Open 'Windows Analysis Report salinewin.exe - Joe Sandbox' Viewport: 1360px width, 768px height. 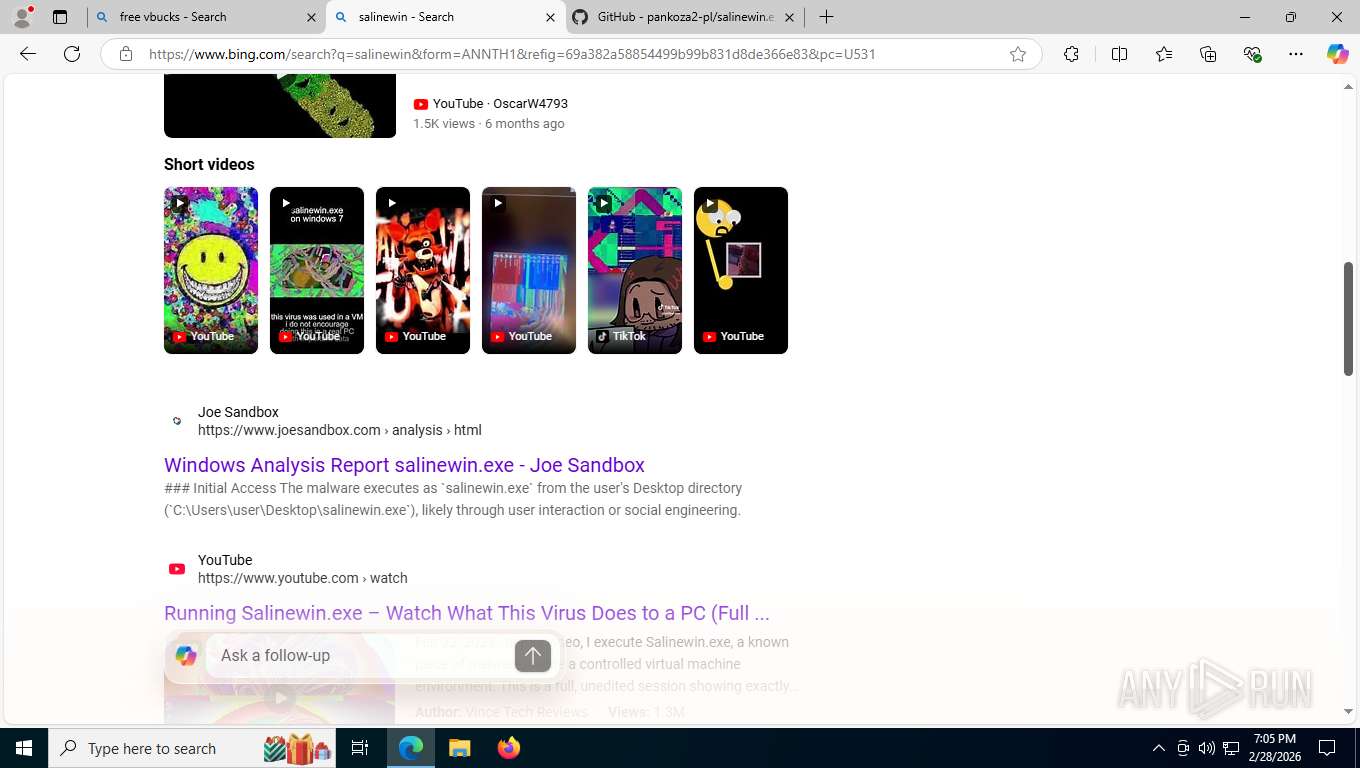pyautogui.click(x=404, y=465)
